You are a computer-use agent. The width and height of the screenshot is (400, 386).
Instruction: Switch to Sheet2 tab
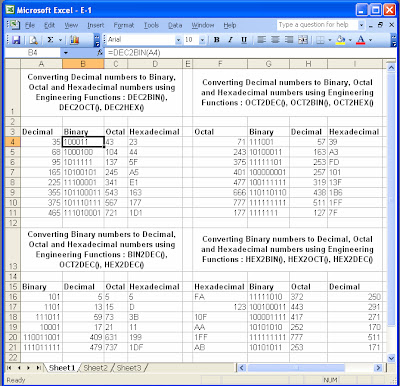(x=96, y=368)
